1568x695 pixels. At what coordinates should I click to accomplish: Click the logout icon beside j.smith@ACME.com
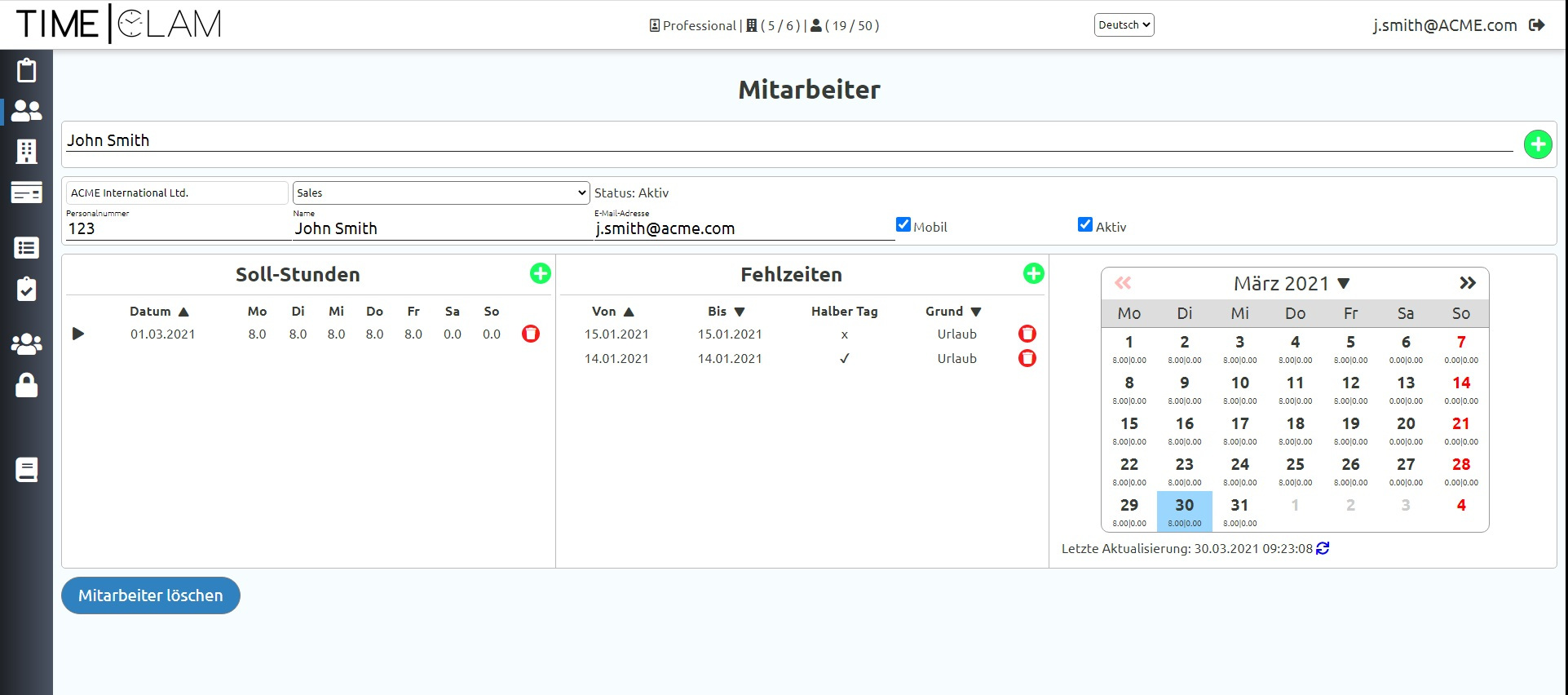(1537, 25)
